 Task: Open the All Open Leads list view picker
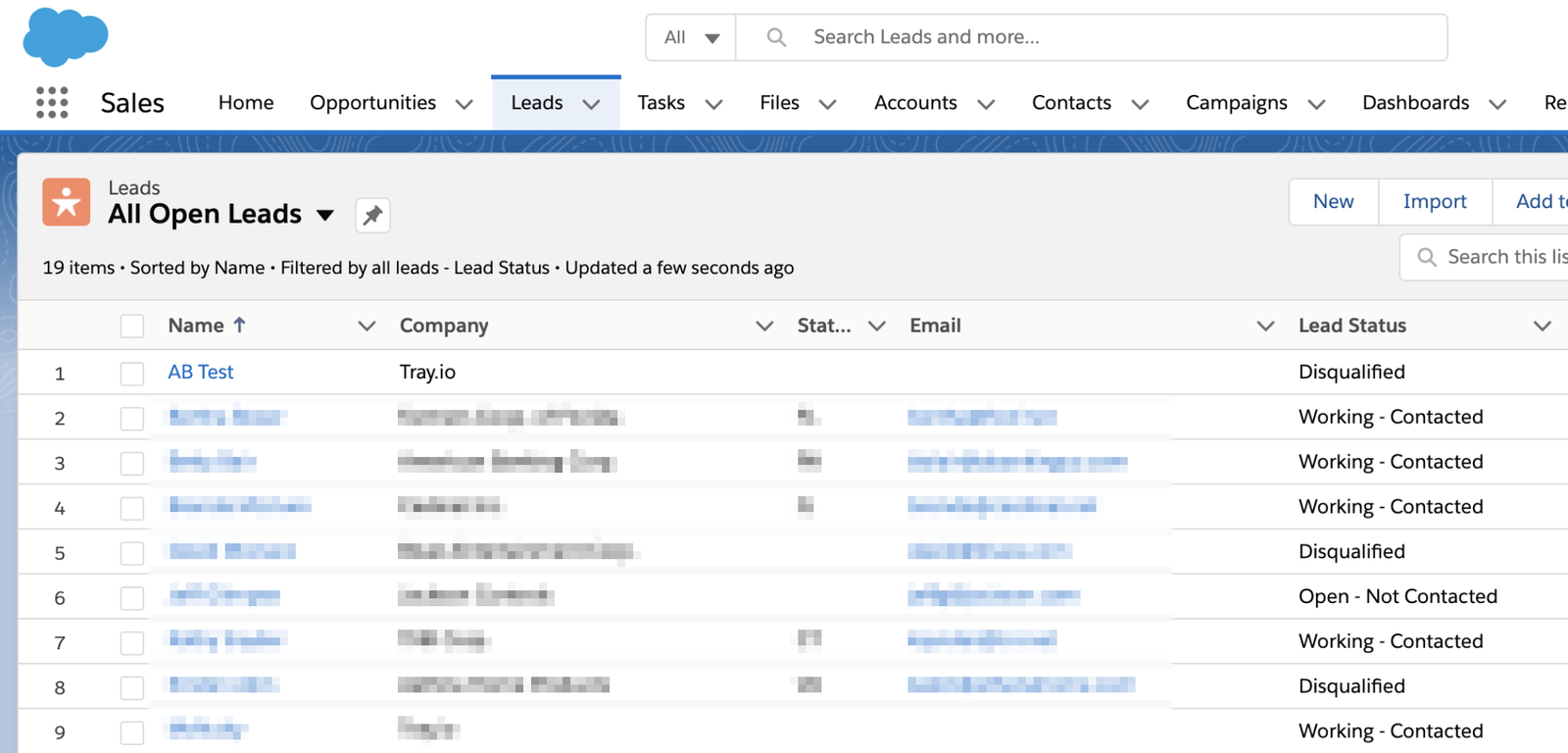tap(325, 216)
